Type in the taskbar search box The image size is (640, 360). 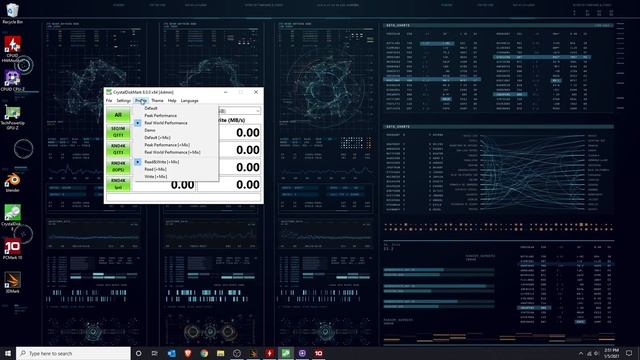(73, 353)
